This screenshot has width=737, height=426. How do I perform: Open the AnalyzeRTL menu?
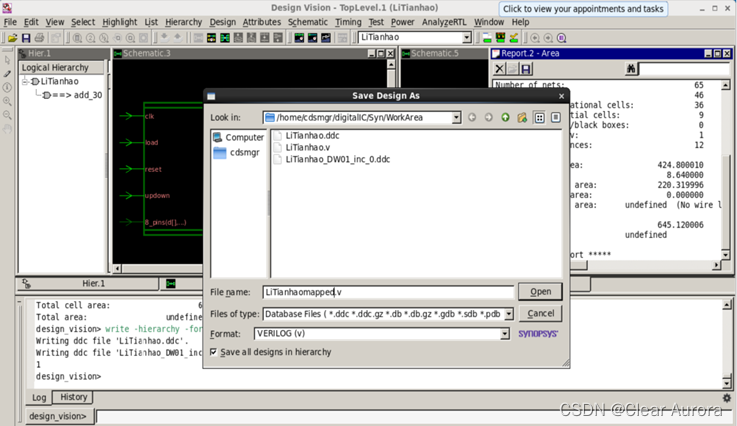444,22
